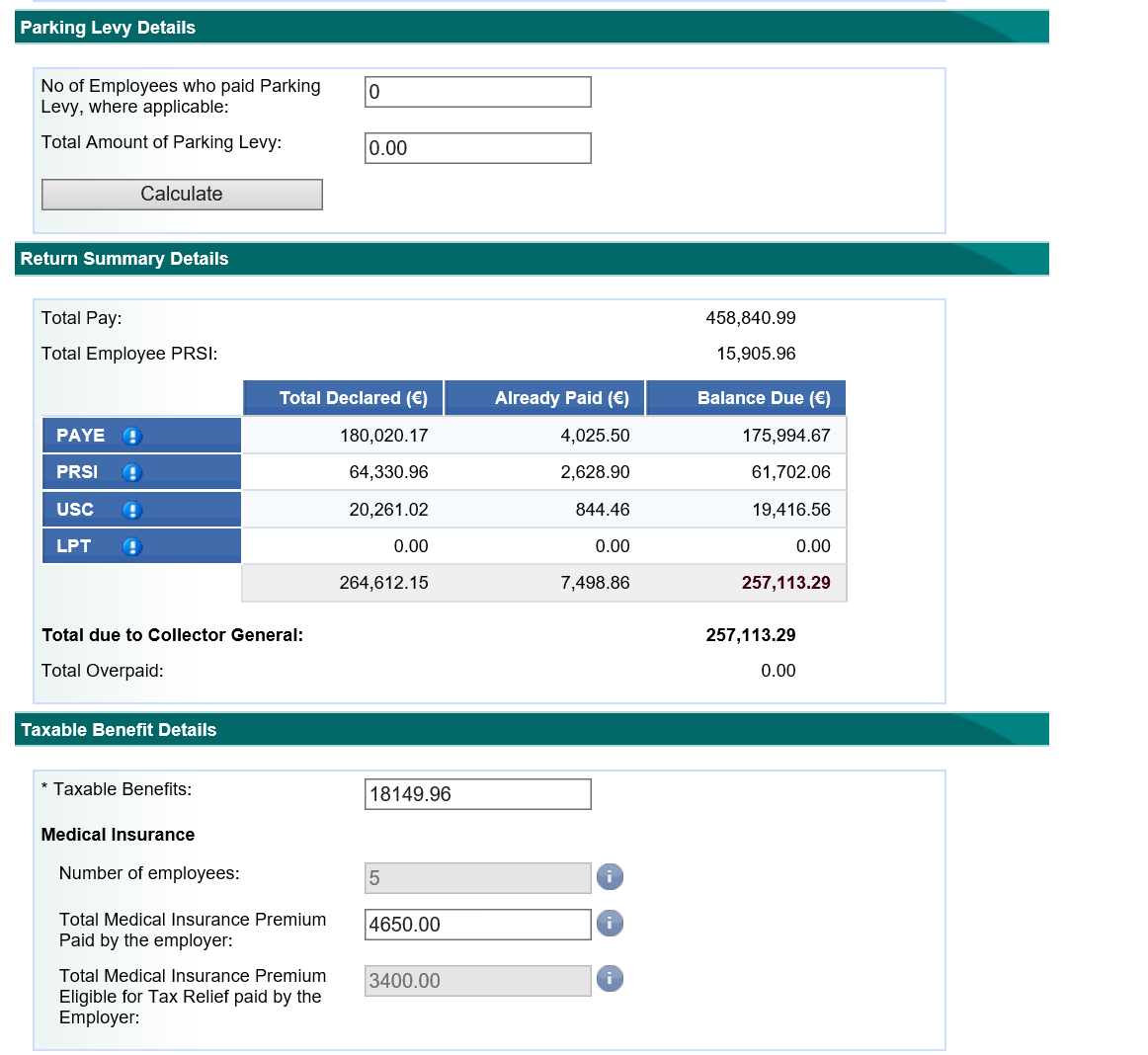Viewport: 1148px width, 1055px height.
Task: Open info icon beside Premium Eligible for Tax Relief
Action: coord(610,979)
